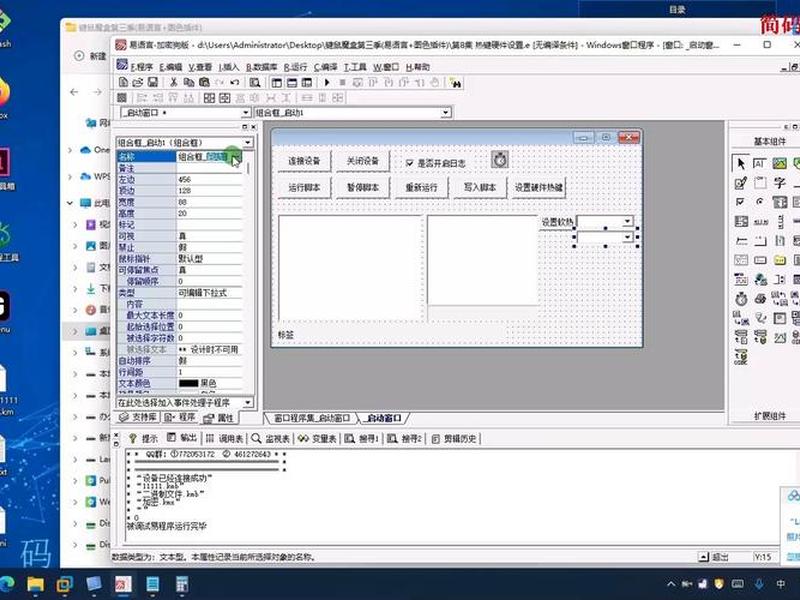Click the 关闭设备 button on the form
Screen dimensions: 800x600
tap(363, 161)
